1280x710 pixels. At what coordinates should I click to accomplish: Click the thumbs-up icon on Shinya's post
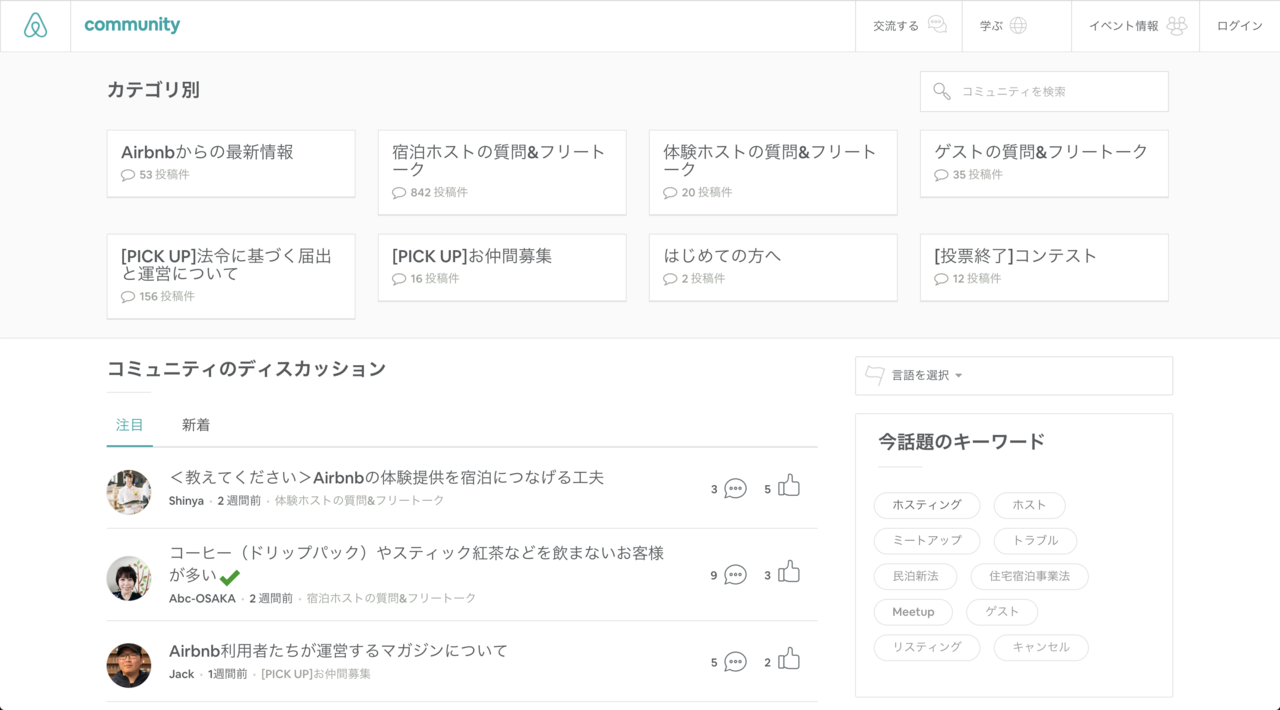click(789, 486)
